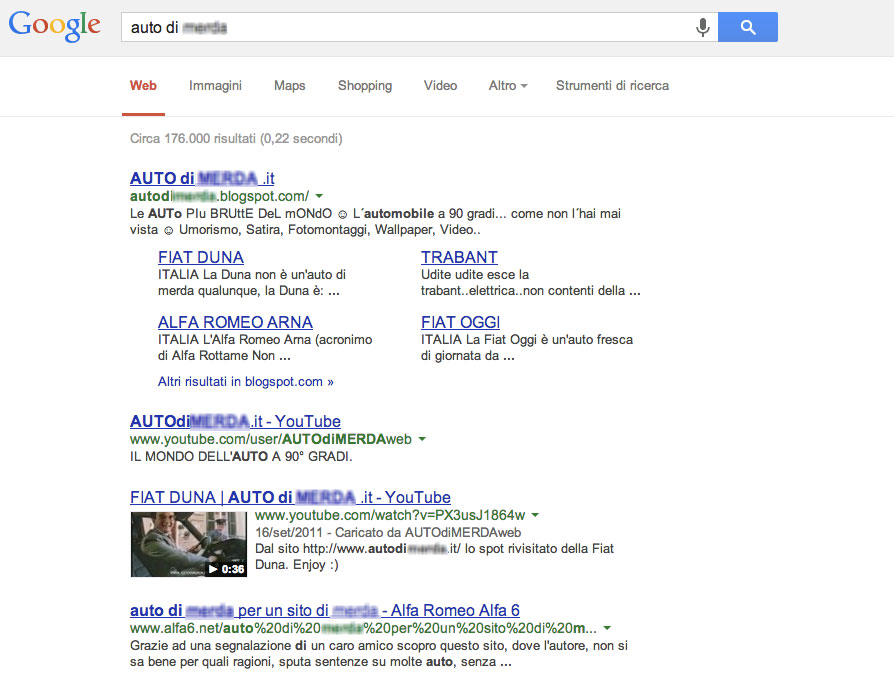The height and width of the screenshot is (679, 894).
Task: Click Altri risultati in blogspot.com link
Action: pyautogui.click(x=246, y=381)
